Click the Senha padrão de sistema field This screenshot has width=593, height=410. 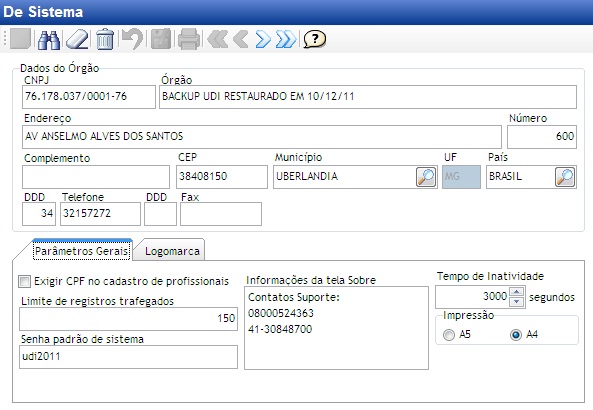click(x=128, y=357)
